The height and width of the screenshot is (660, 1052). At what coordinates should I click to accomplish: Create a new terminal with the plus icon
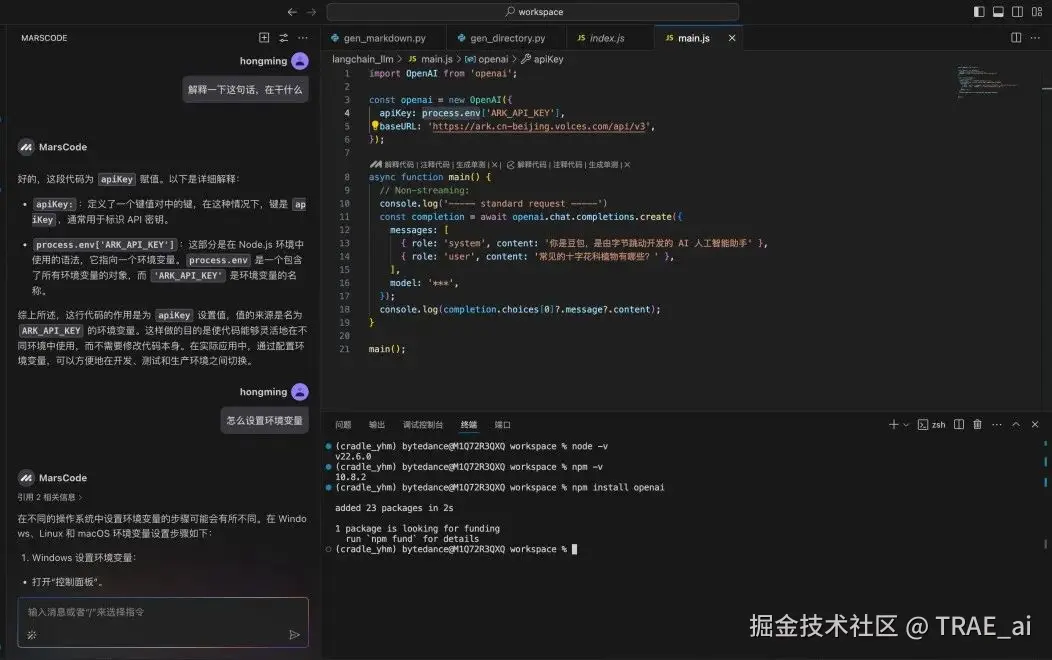[894, 424]
